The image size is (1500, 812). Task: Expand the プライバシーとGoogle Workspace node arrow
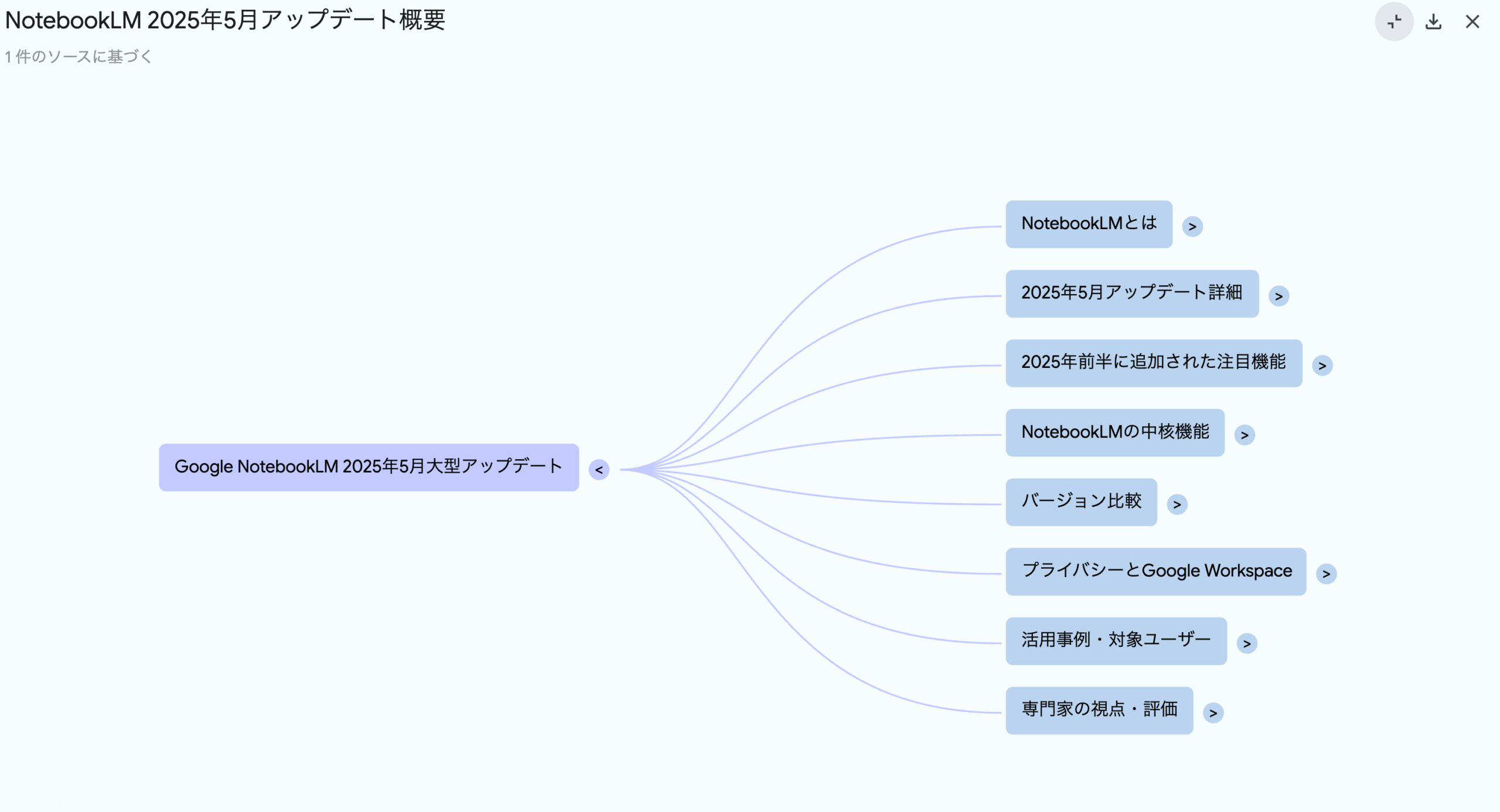[1326, 574]
